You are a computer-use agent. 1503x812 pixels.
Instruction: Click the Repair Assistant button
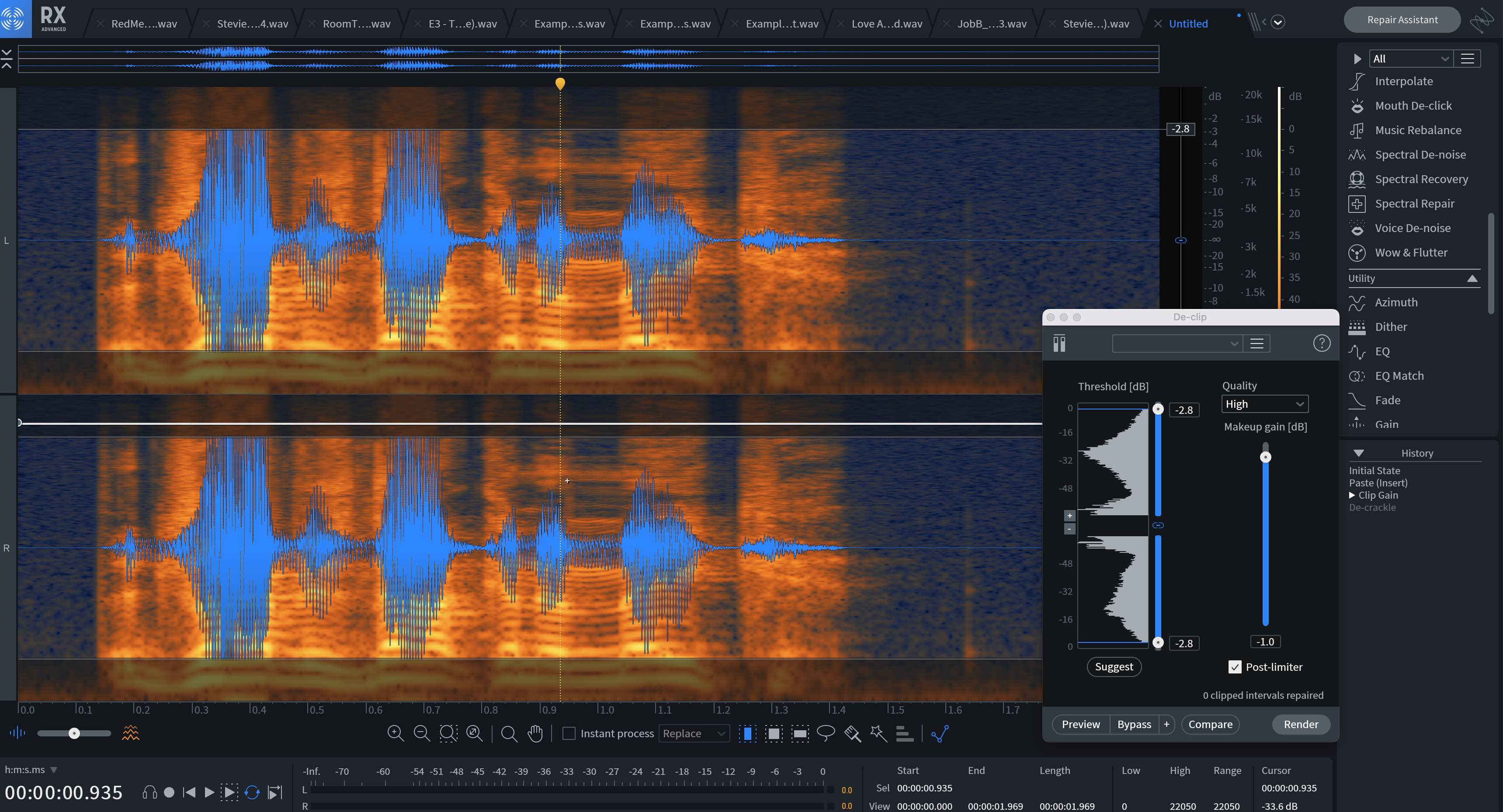(x=1402, y=20)
